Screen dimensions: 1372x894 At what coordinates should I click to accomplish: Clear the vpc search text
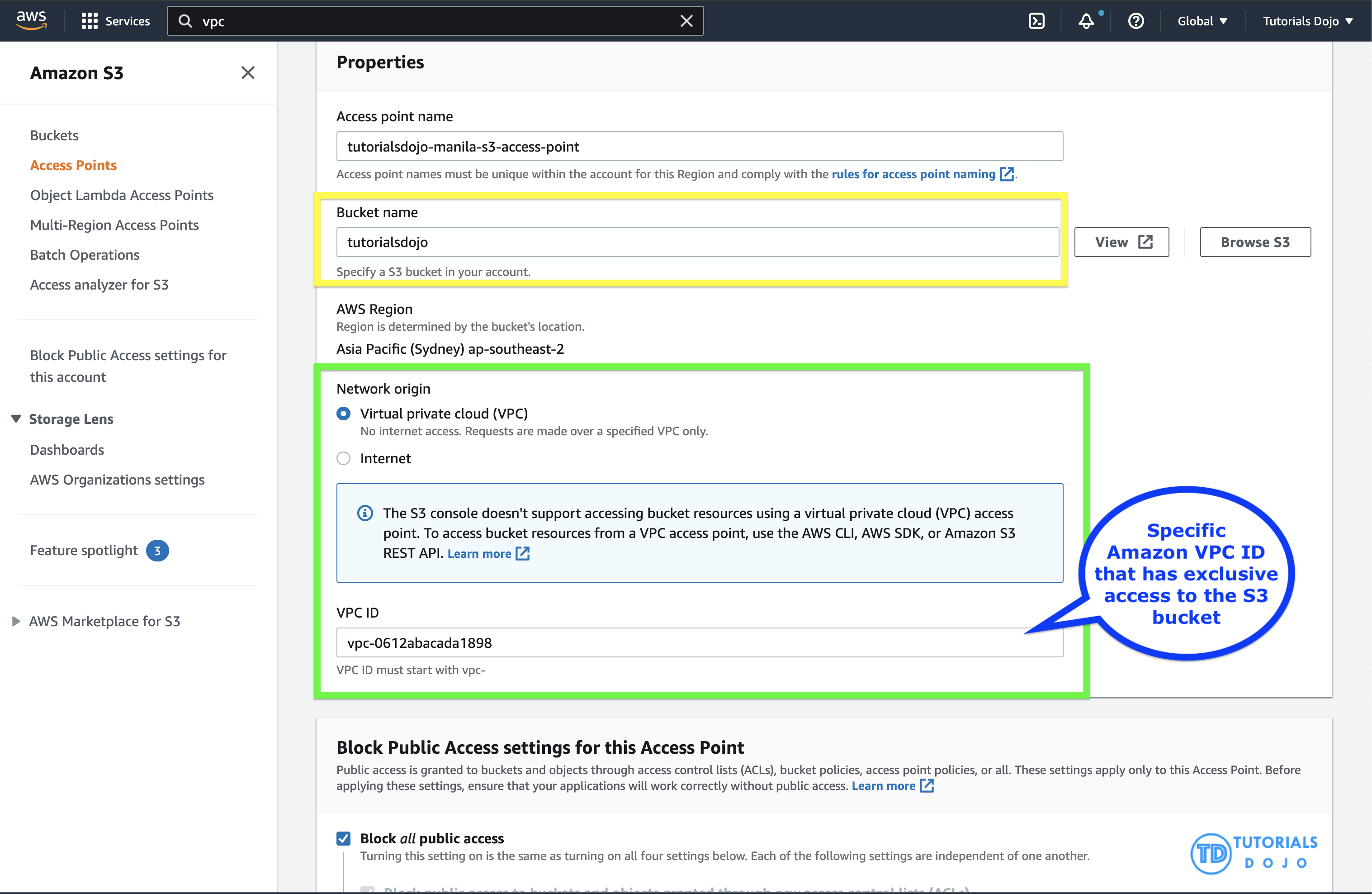[x=686, y=21]
